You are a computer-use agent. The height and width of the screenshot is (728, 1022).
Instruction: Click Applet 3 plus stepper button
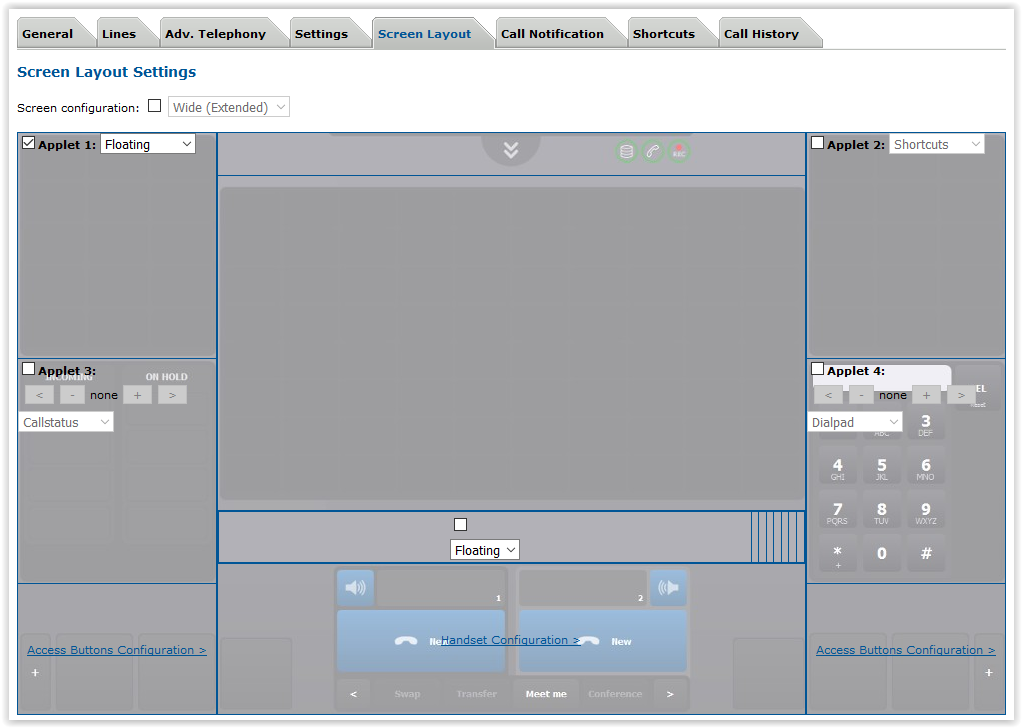[x=138, y=395]
